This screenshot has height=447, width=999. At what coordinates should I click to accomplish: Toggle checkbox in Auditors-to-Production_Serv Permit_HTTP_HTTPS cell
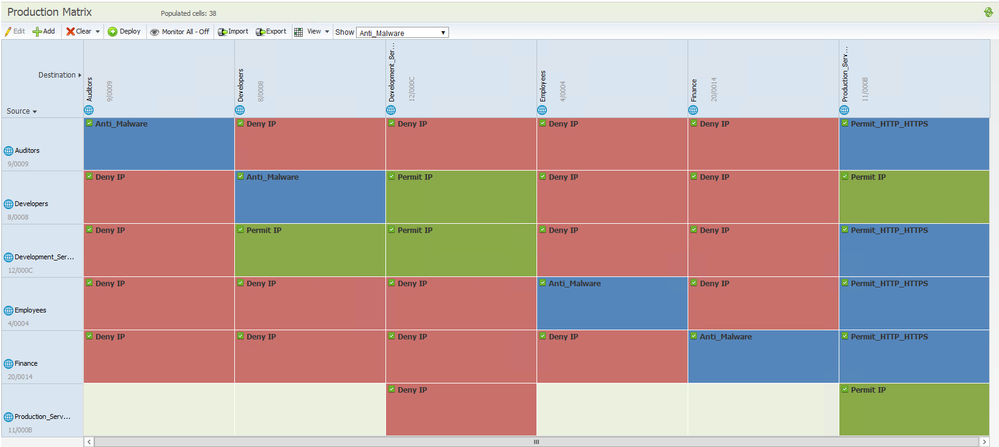click(845, 124)
